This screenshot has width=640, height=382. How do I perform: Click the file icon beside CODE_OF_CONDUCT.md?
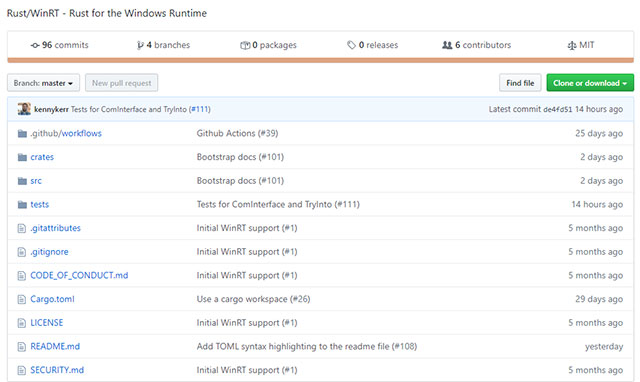click(x=22, y=275)
